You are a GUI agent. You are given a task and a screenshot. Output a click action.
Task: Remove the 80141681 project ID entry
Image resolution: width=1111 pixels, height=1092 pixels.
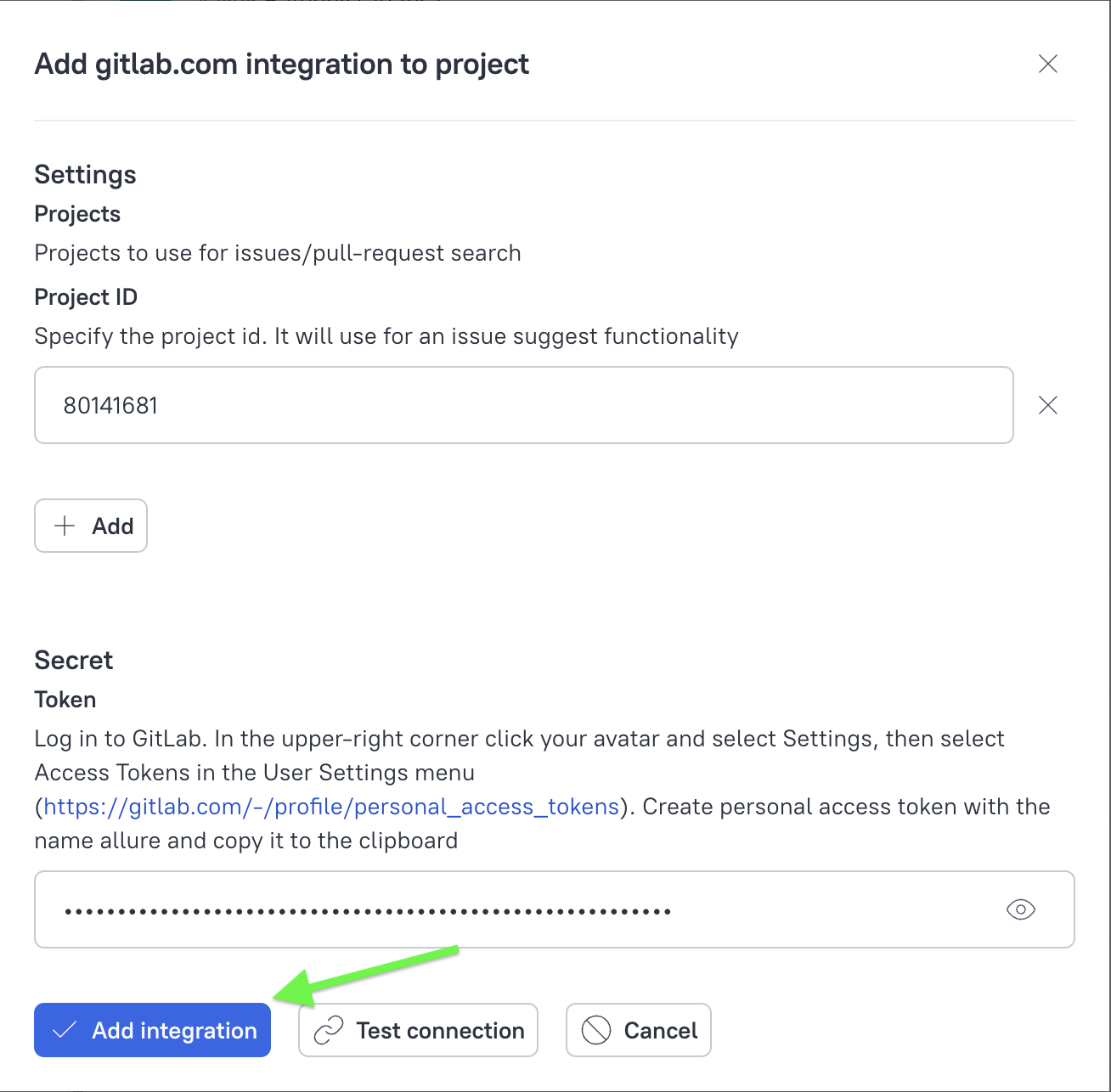pos(1048,405)
